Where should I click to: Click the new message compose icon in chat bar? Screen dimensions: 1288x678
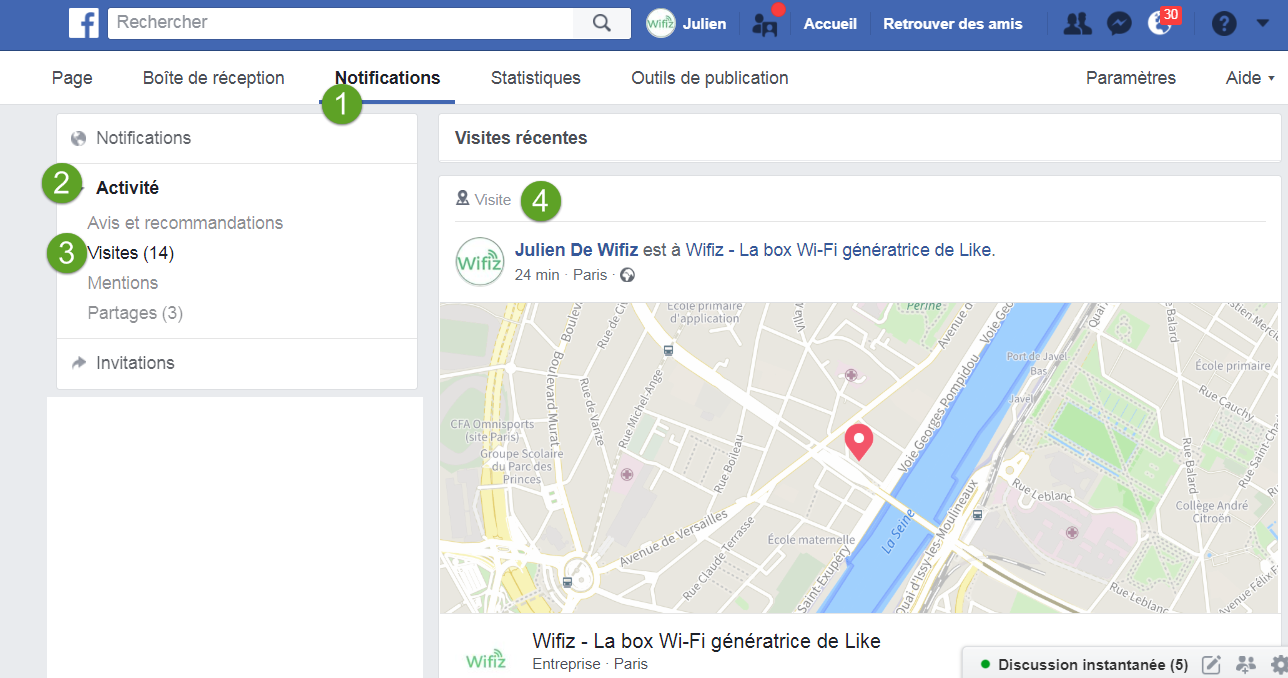point(1211,664)
